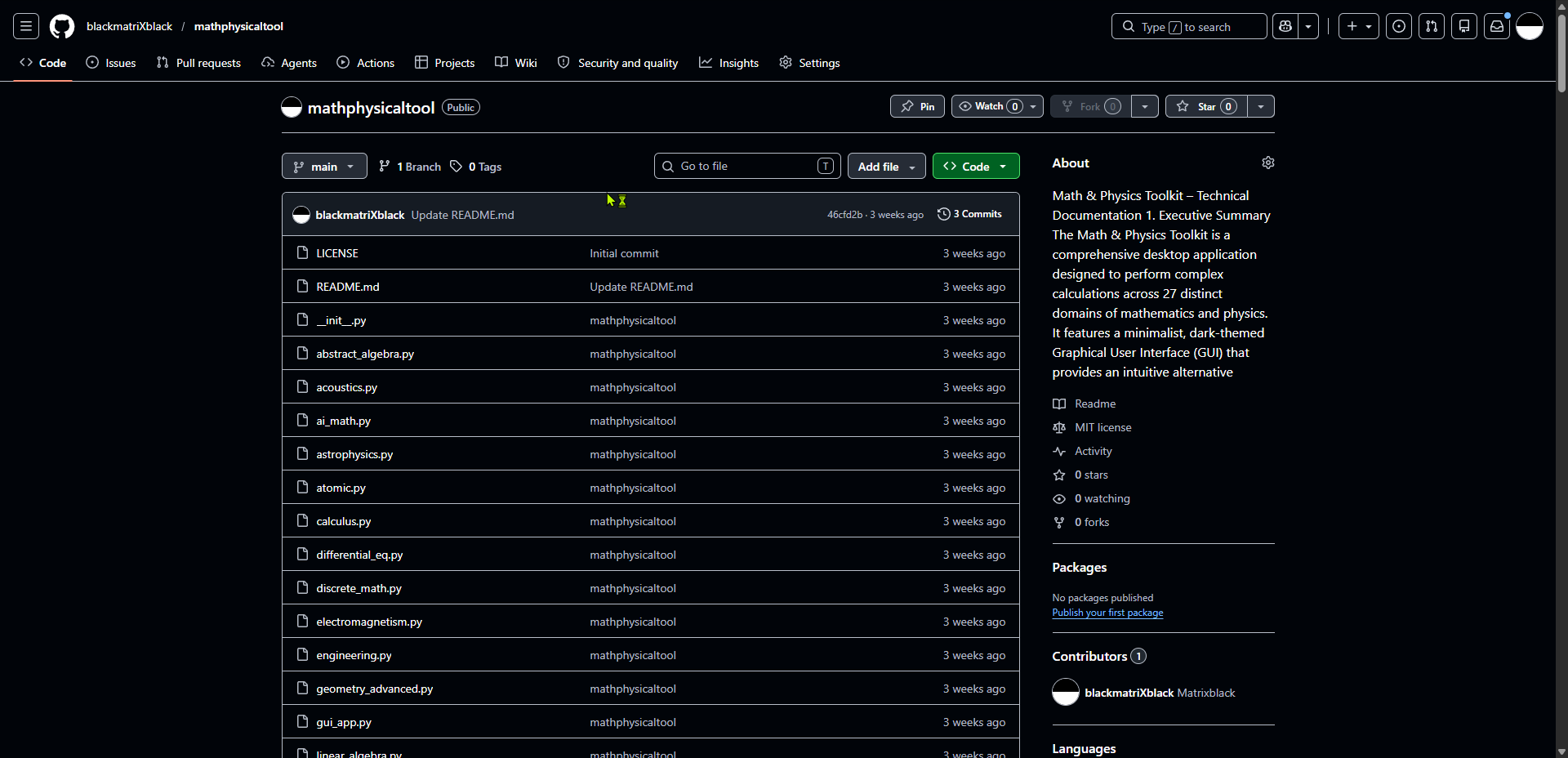Screen dimensions: 1568x758
Task: Open ai_math.py file
Action: click(344, 421)
